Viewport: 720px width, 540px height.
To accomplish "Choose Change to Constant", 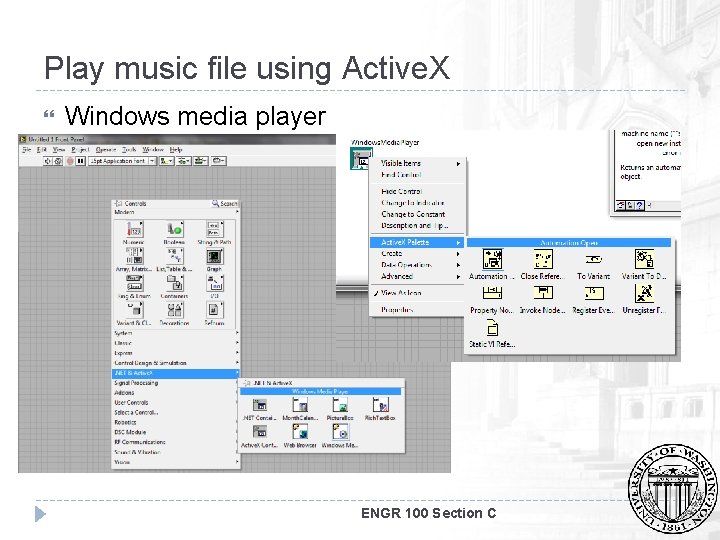I will 417,214.
